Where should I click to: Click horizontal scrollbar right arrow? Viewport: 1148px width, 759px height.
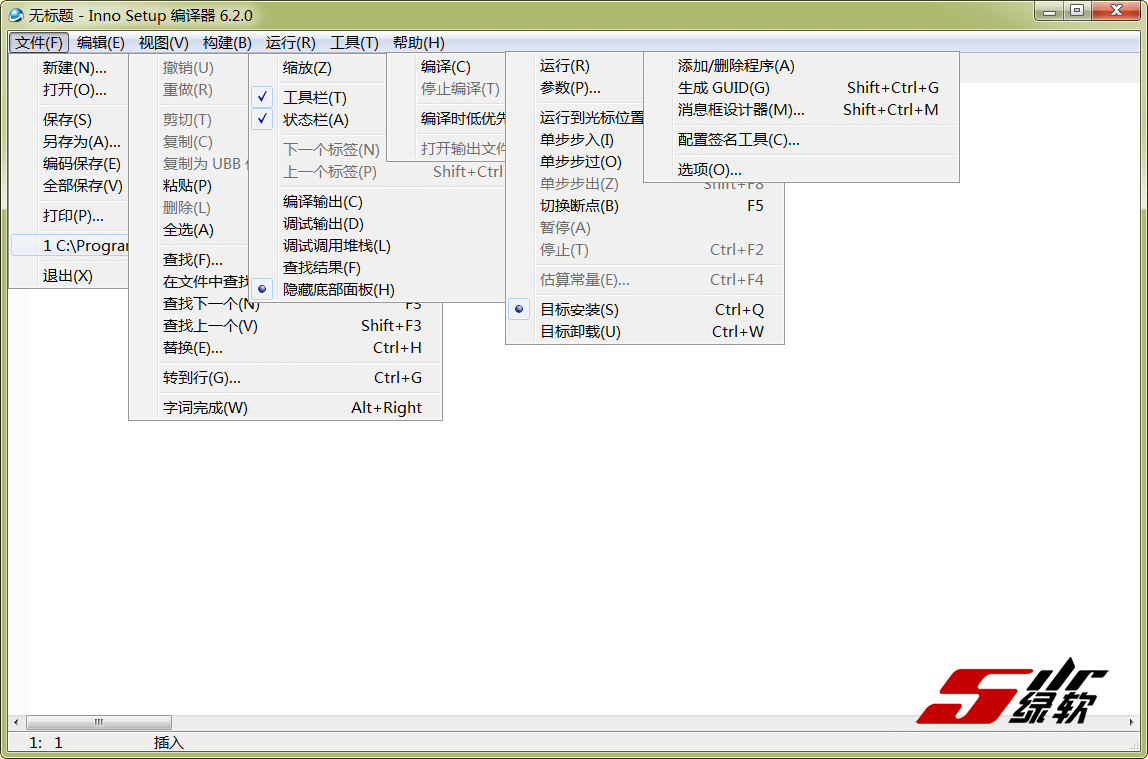[1131, 722]
